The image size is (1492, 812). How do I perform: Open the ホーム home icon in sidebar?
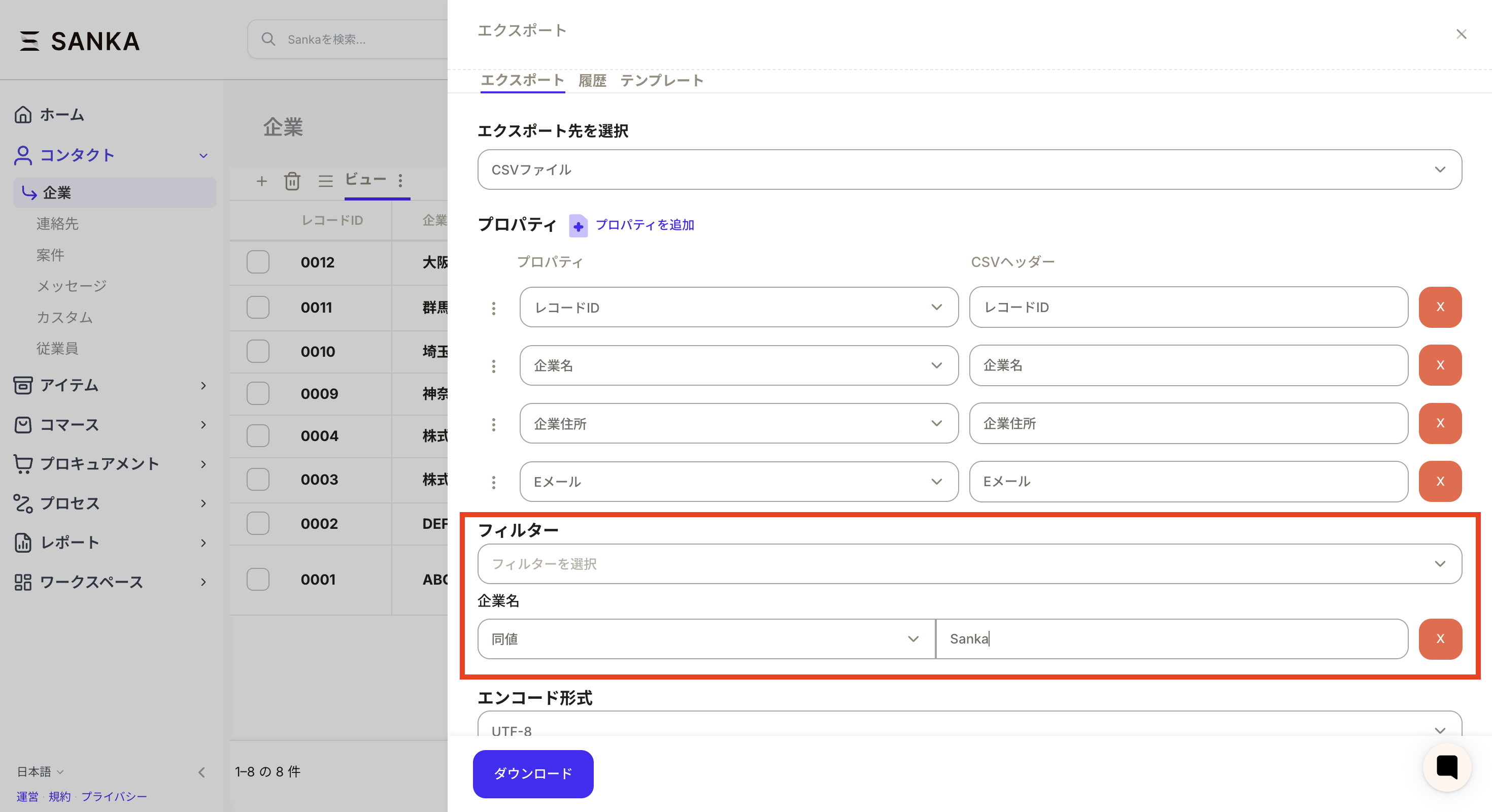[x=23, y=115]
